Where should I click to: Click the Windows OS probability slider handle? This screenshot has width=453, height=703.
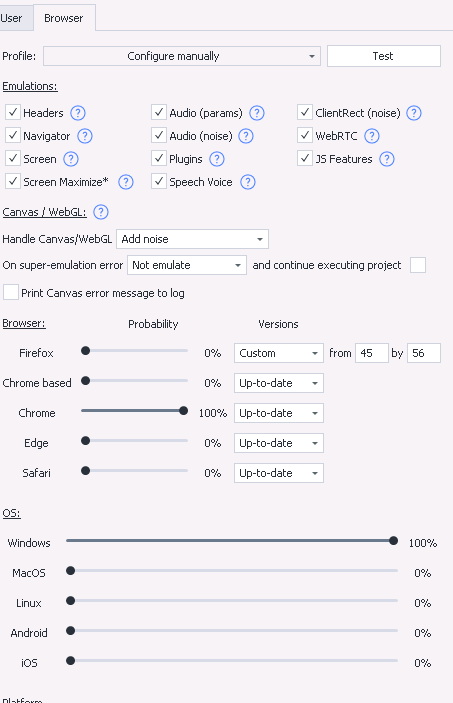pos(393,541)
